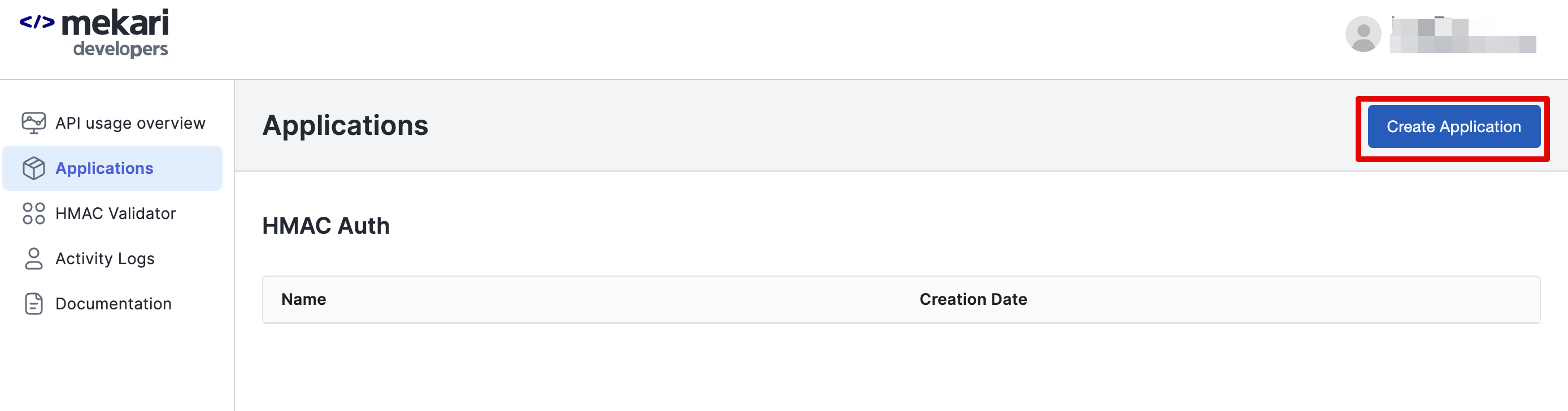Click the Applications page heading
The height and width of the screenshot is (411, 1568).
(345, 126)
